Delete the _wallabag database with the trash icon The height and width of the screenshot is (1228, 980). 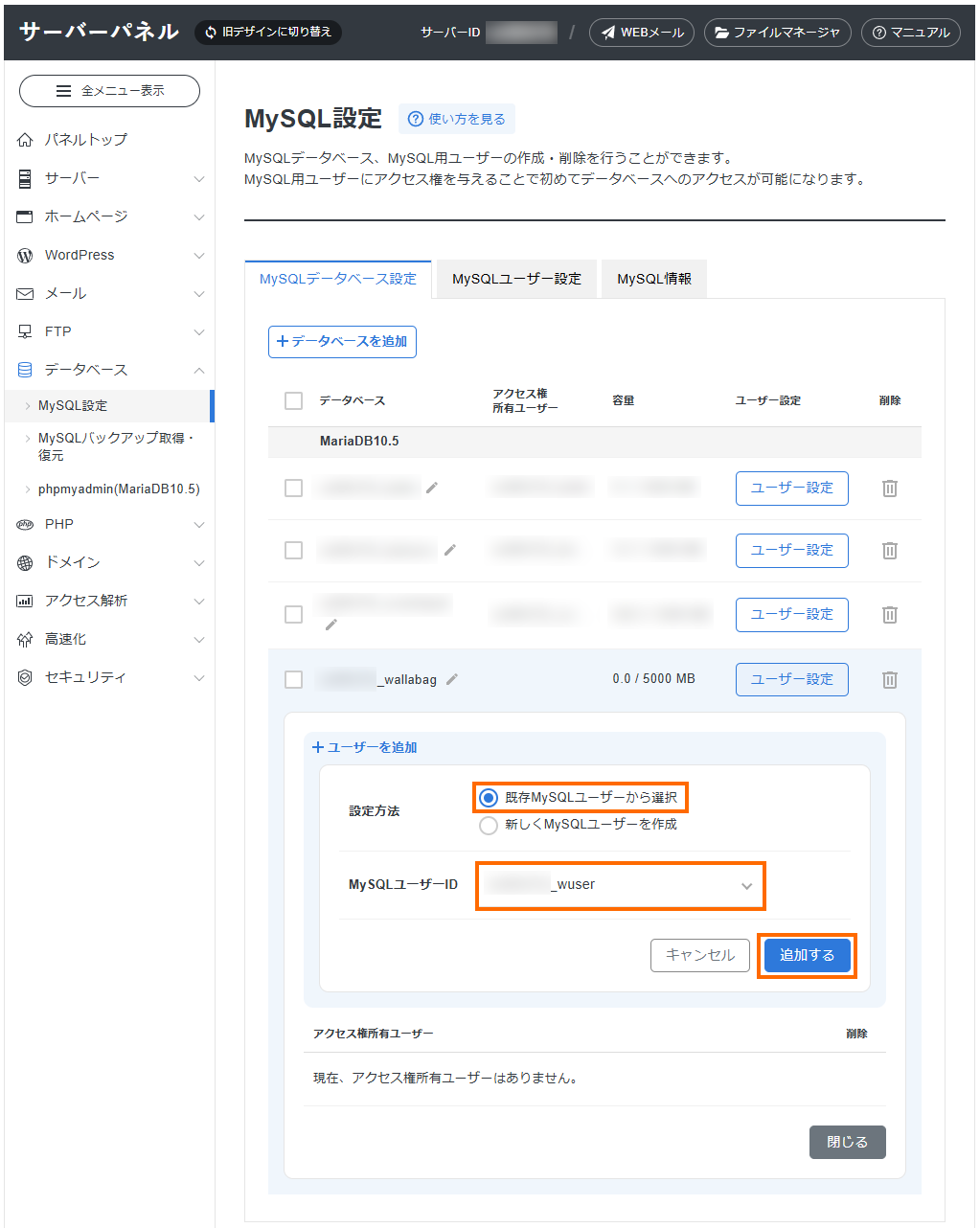(x=890, y=680)
